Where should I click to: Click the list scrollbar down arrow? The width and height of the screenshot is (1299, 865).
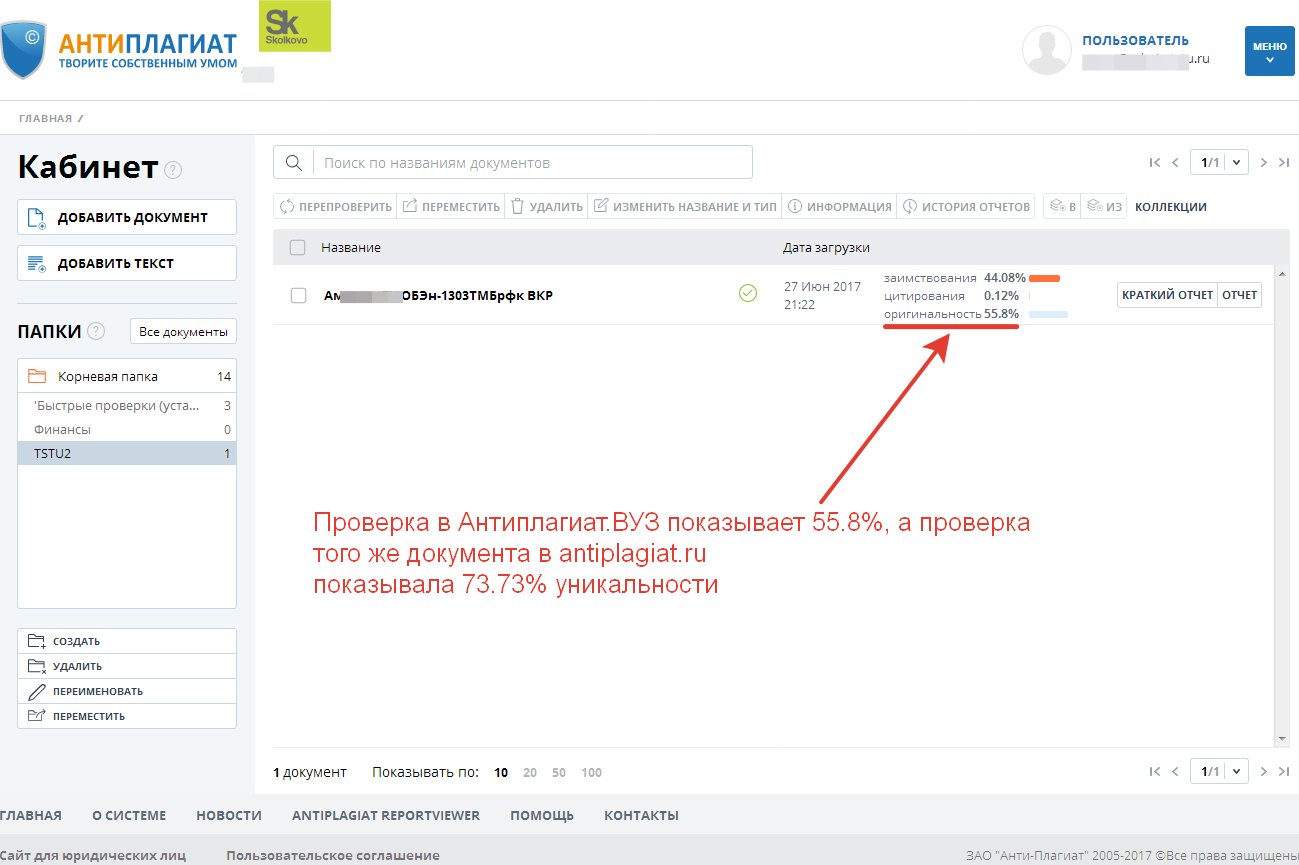point(1283,739)
